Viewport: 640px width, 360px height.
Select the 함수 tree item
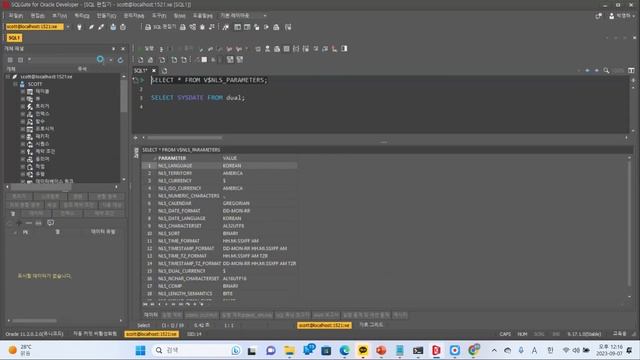(x=40, y=122)
